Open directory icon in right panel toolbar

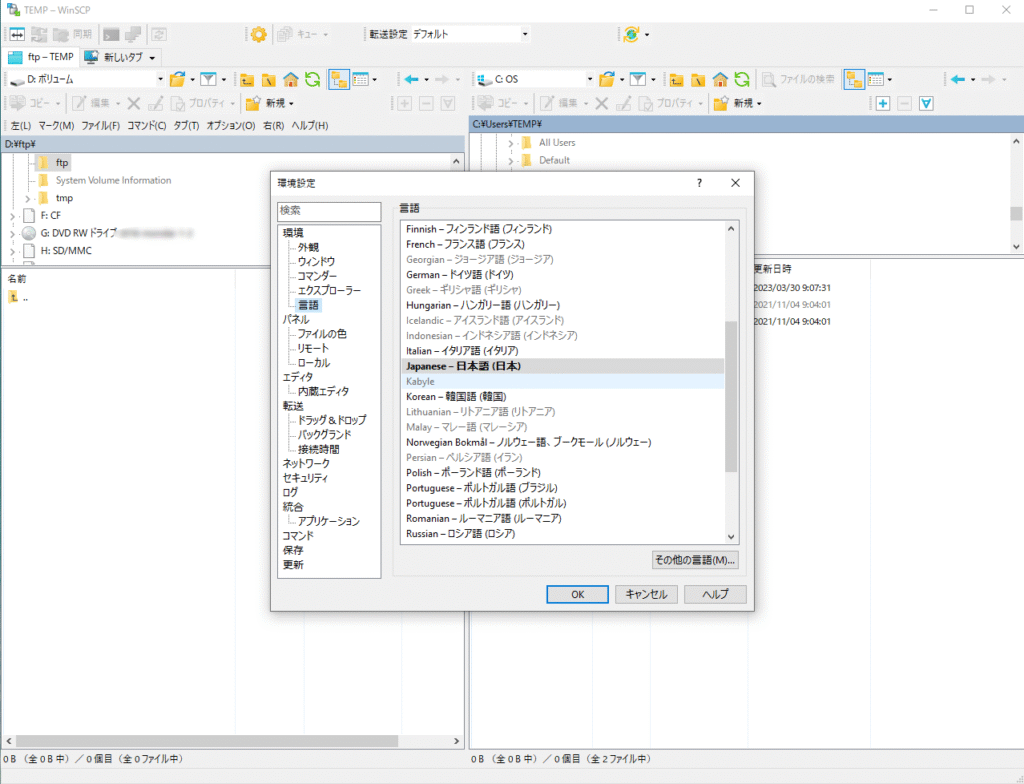pos(607,79)
